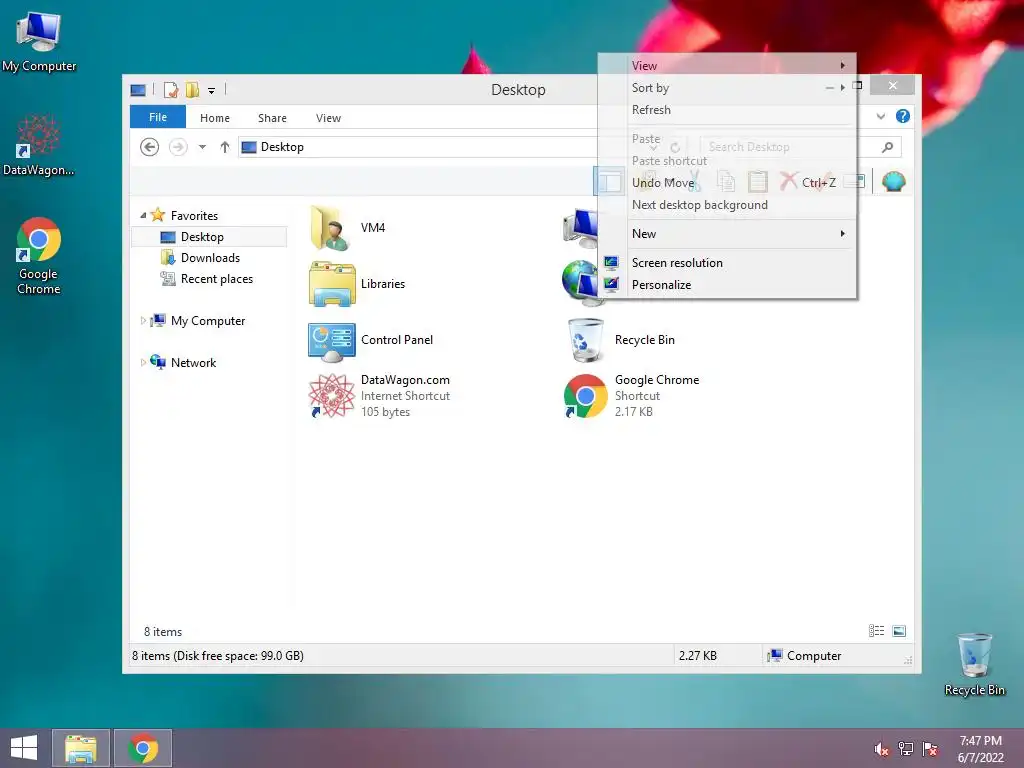Viewport: 1024px width, 768px height.
Task: Collapse the Favorites tree group
Action: tap(143, 215)
